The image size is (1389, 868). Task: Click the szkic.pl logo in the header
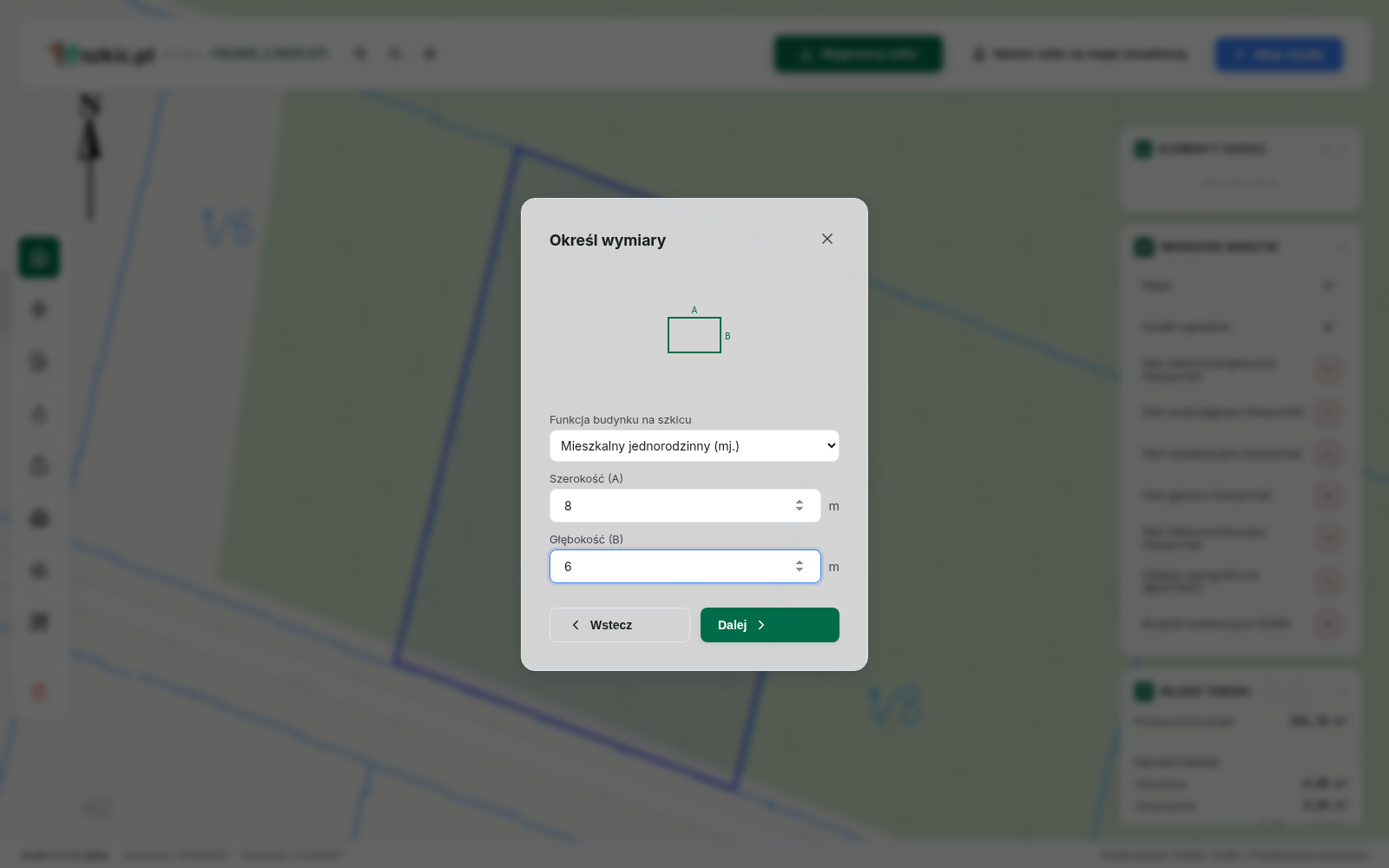click(x=102, y=55)
